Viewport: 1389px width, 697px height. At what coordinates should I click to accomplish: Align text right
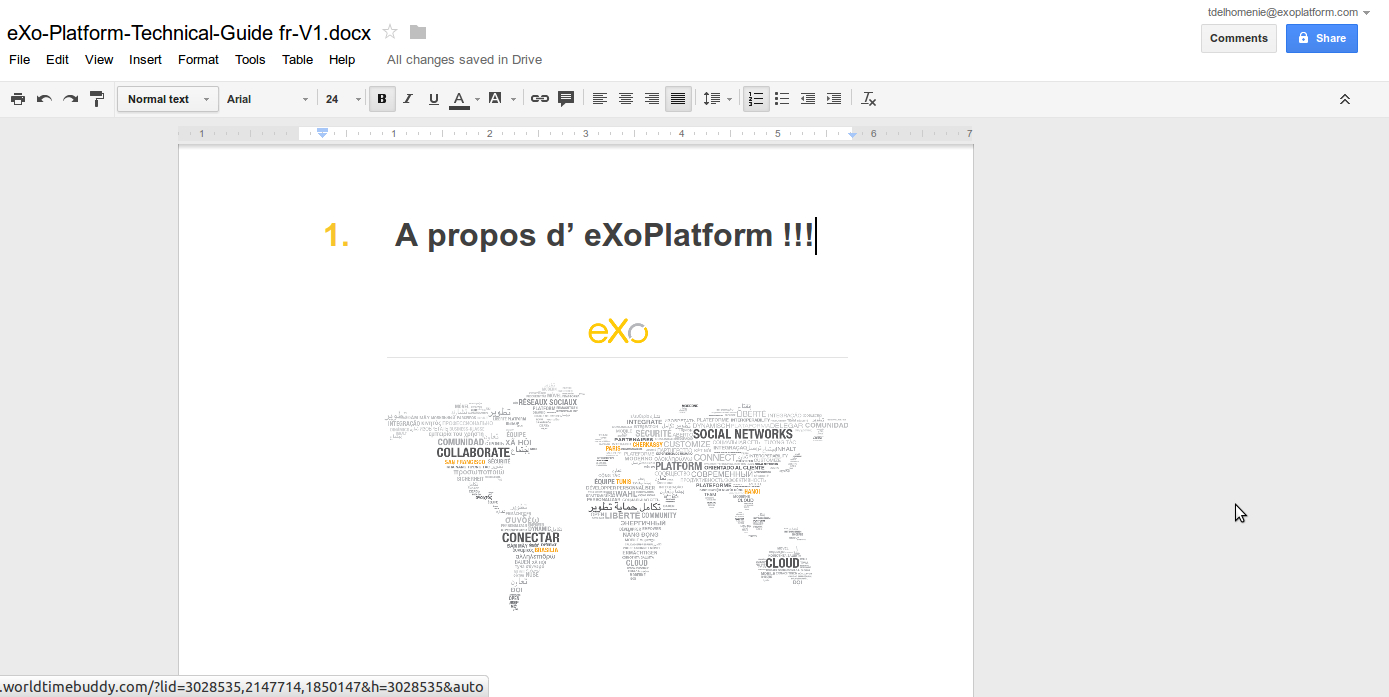coord(652,99)
